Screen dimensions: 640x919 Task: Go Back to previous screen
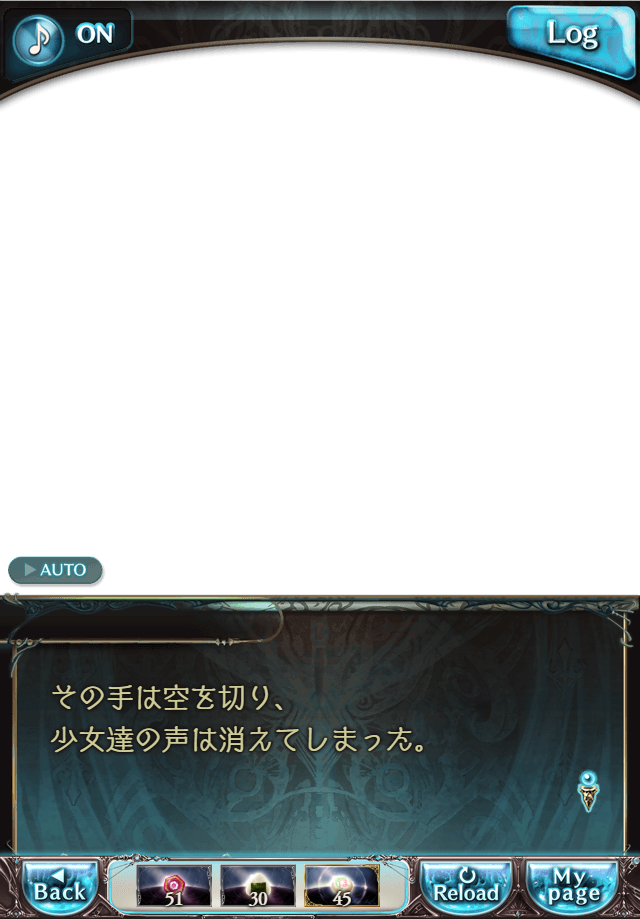coord(60,886)
